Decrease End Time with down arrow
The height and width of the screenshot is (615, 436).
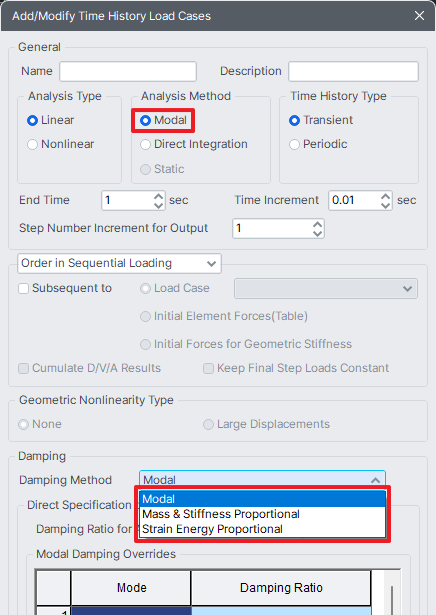click(x=158, y=205)
